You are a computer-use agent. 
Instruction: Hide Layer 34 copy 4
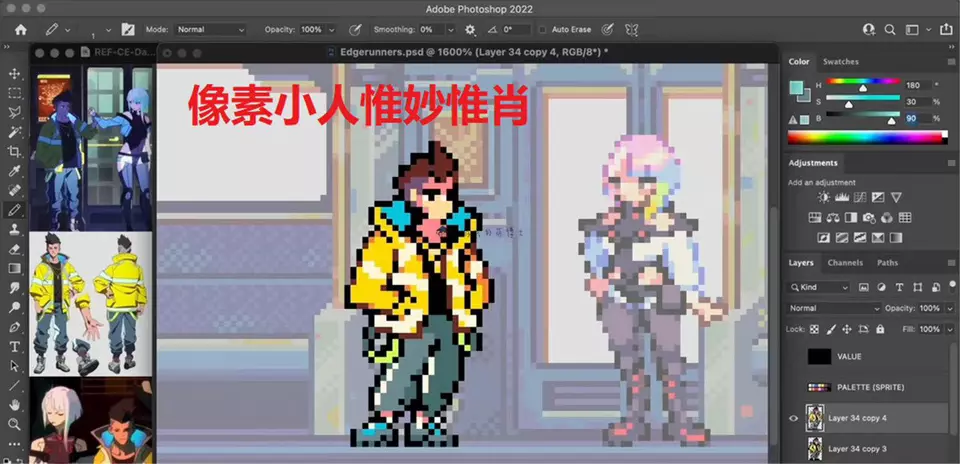coord(793,419)
